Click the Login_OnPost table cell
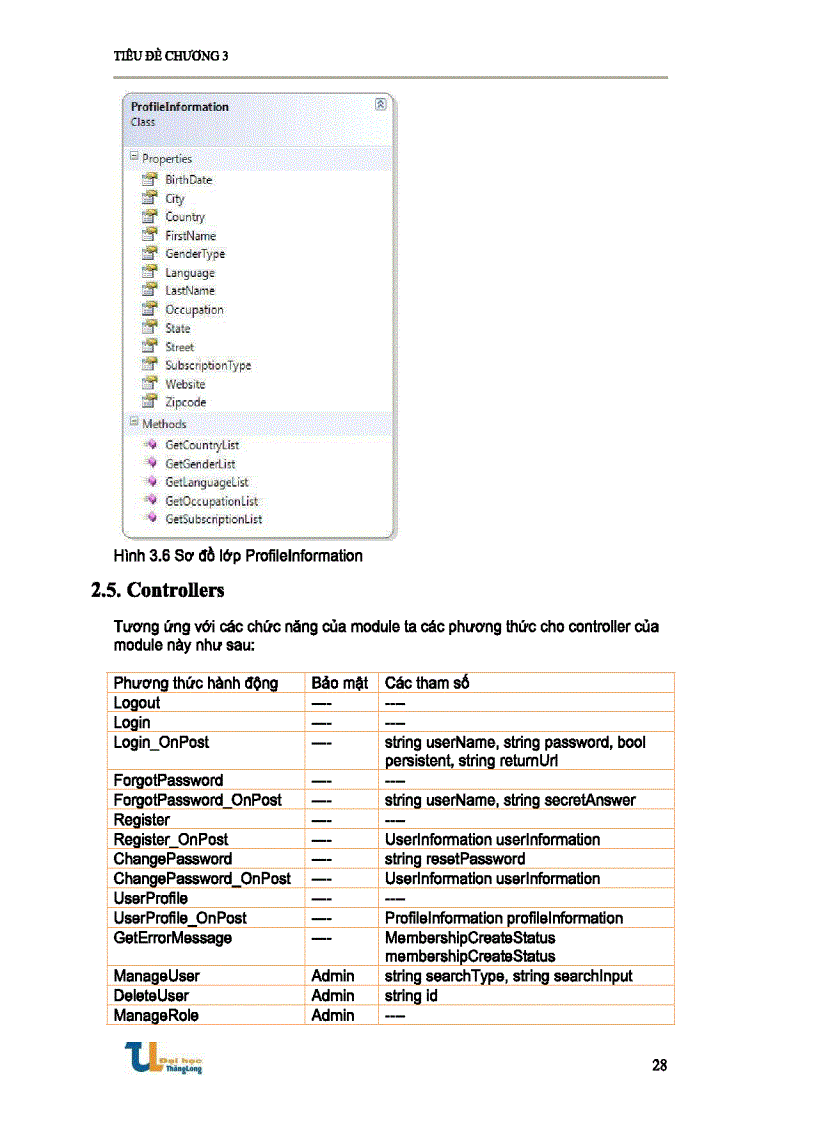Image resolution: width=816 pixels, height=1123 pixels. pyautogui.click(x=161, y=743)
